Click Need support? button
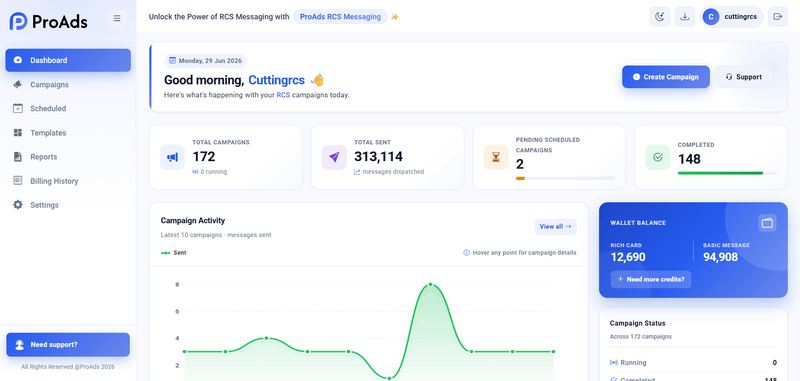The image size is (800, 381). (x=68, y=345)
